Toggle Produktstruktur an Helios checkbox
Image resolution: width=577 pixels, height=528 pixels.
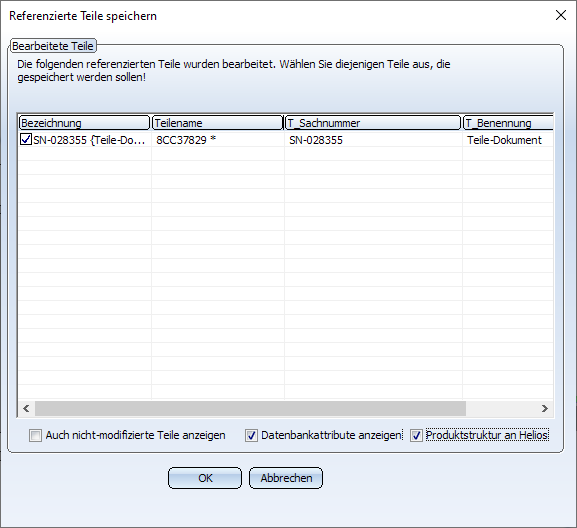(x=416, y=436)
